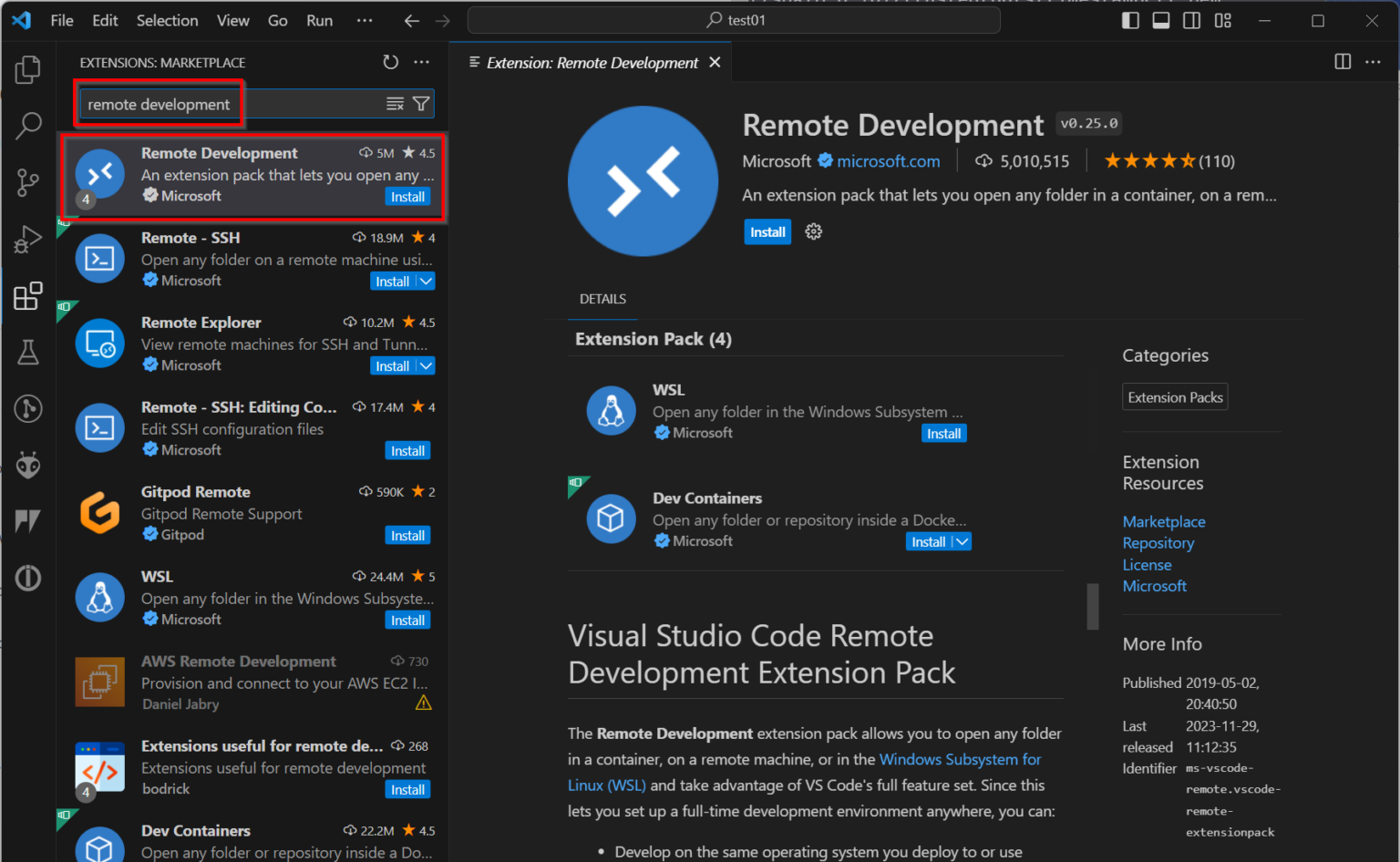Image resolution: width=1400 pixels, height=862 pixels.
Task: Install the Remote Development extension pack
Action: coord(767,231)
